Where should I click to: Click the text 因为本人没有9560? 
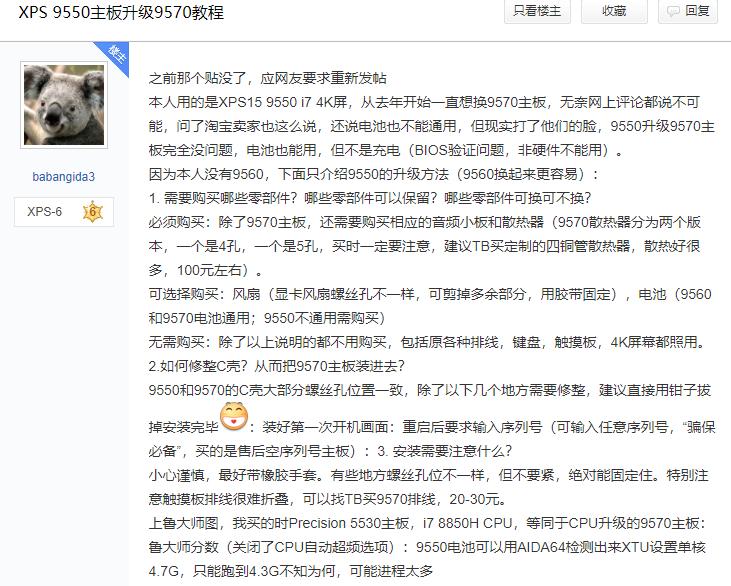[x=207, y=174]
